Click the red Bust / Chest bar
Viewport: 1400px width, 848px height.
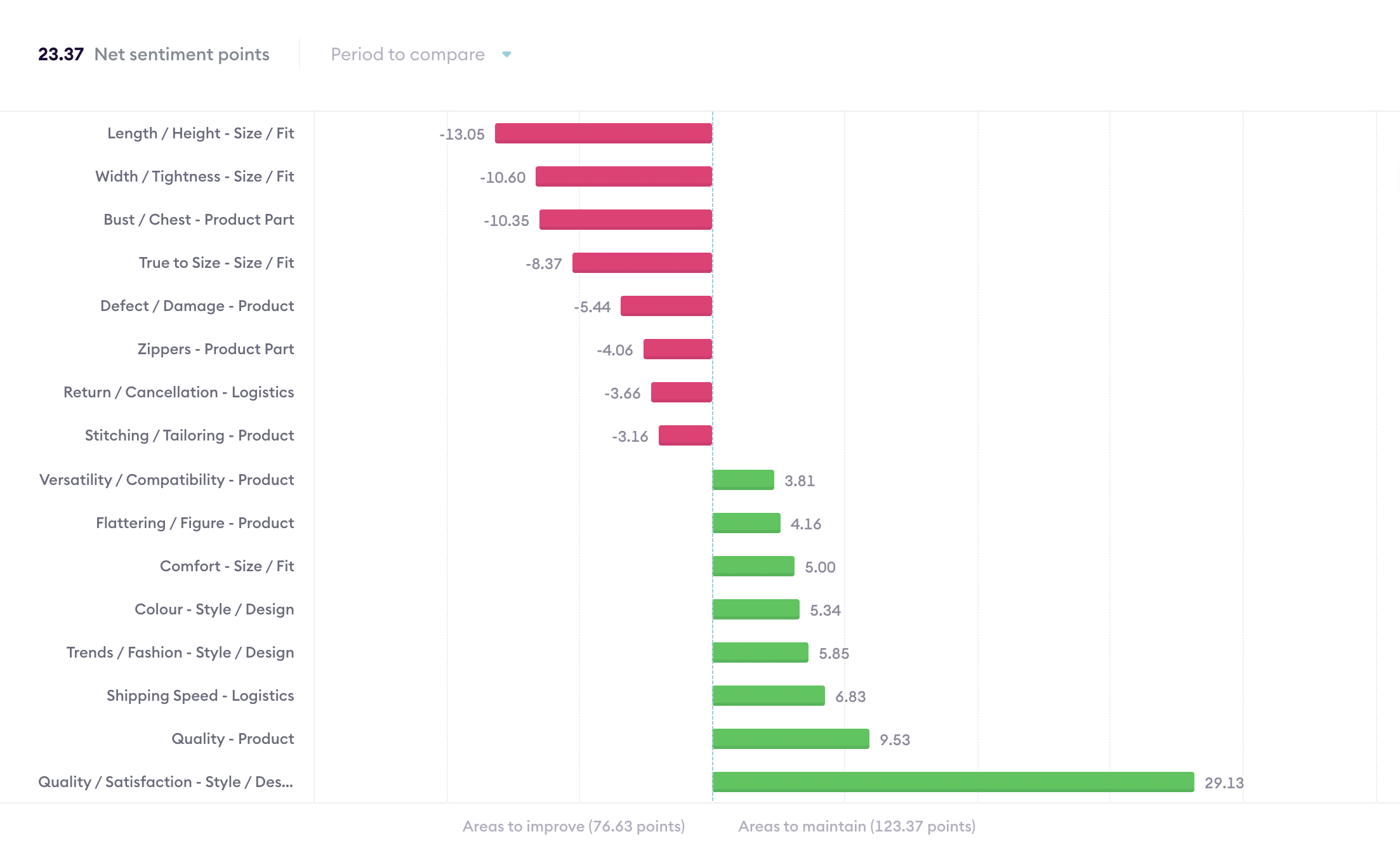[625, 220]
